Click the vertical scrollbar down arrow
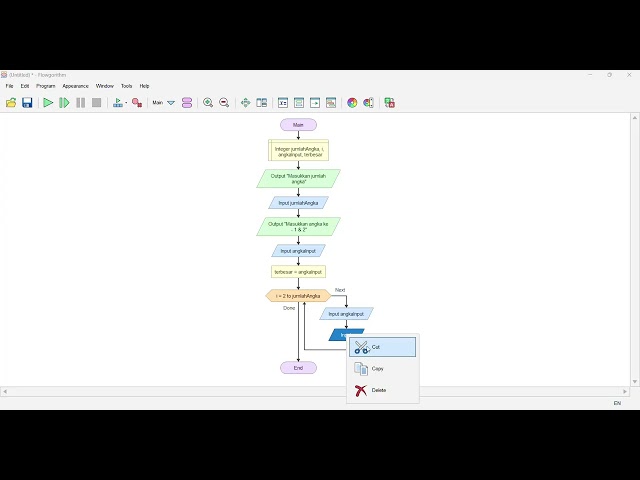The width and height of the screenshot is (640, 480). [x=635, y=382]
